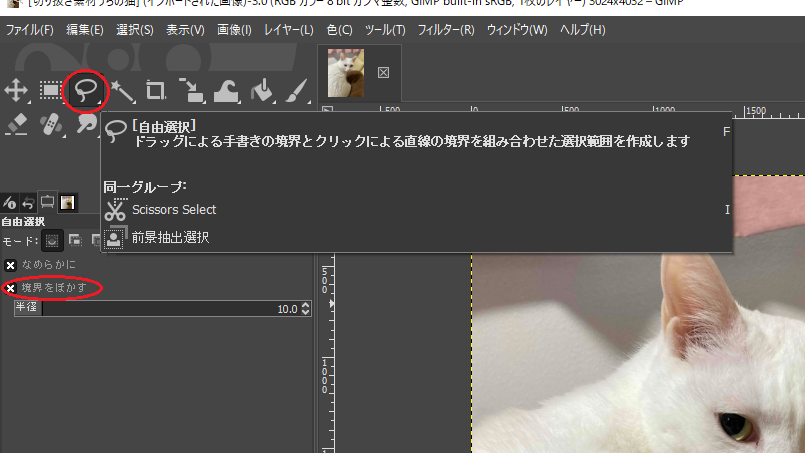The width and height of the screenshot is (805, 453).
Task: Pick the Bucket Fill tool
Action: tap(261, 92)
